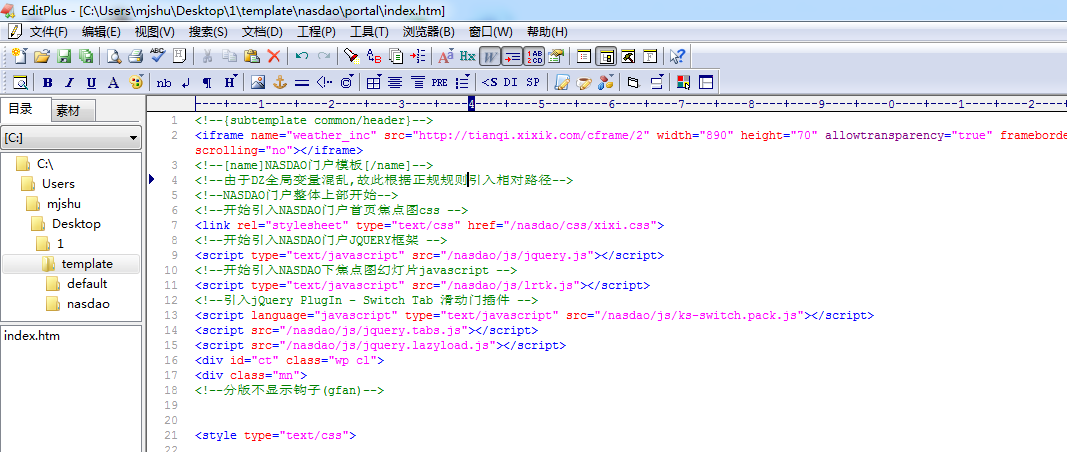Click the Cut scissors icon

point(208,56)
